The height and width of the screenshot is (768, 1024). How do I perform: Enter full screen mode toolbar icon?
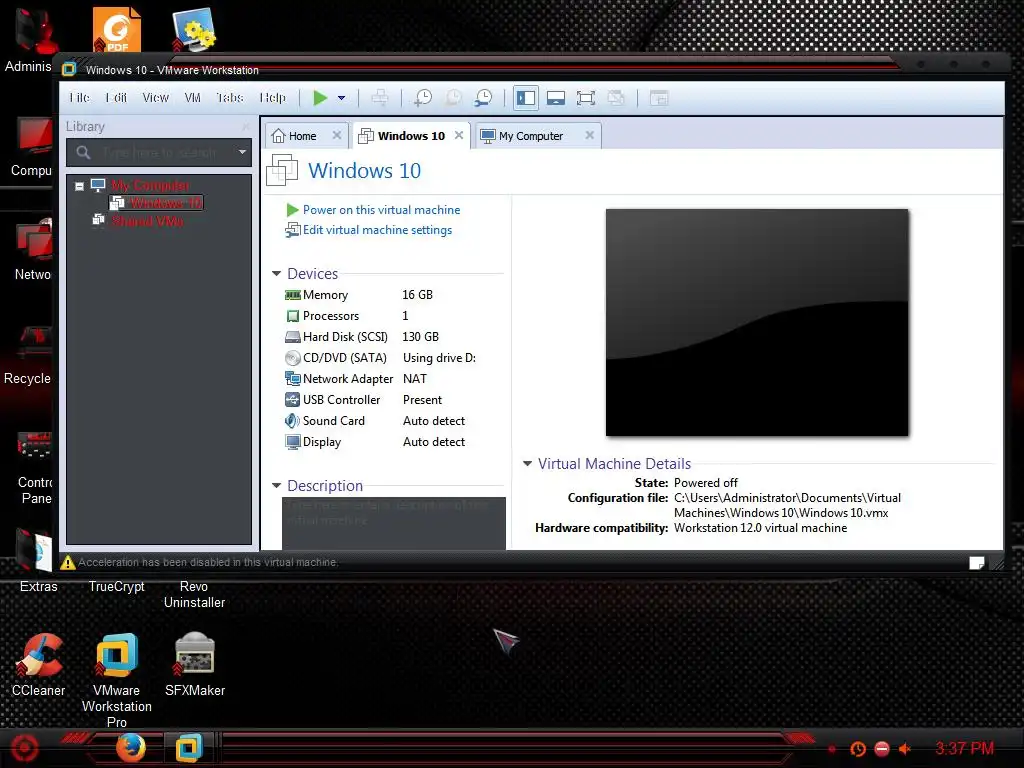pos(586,98)
